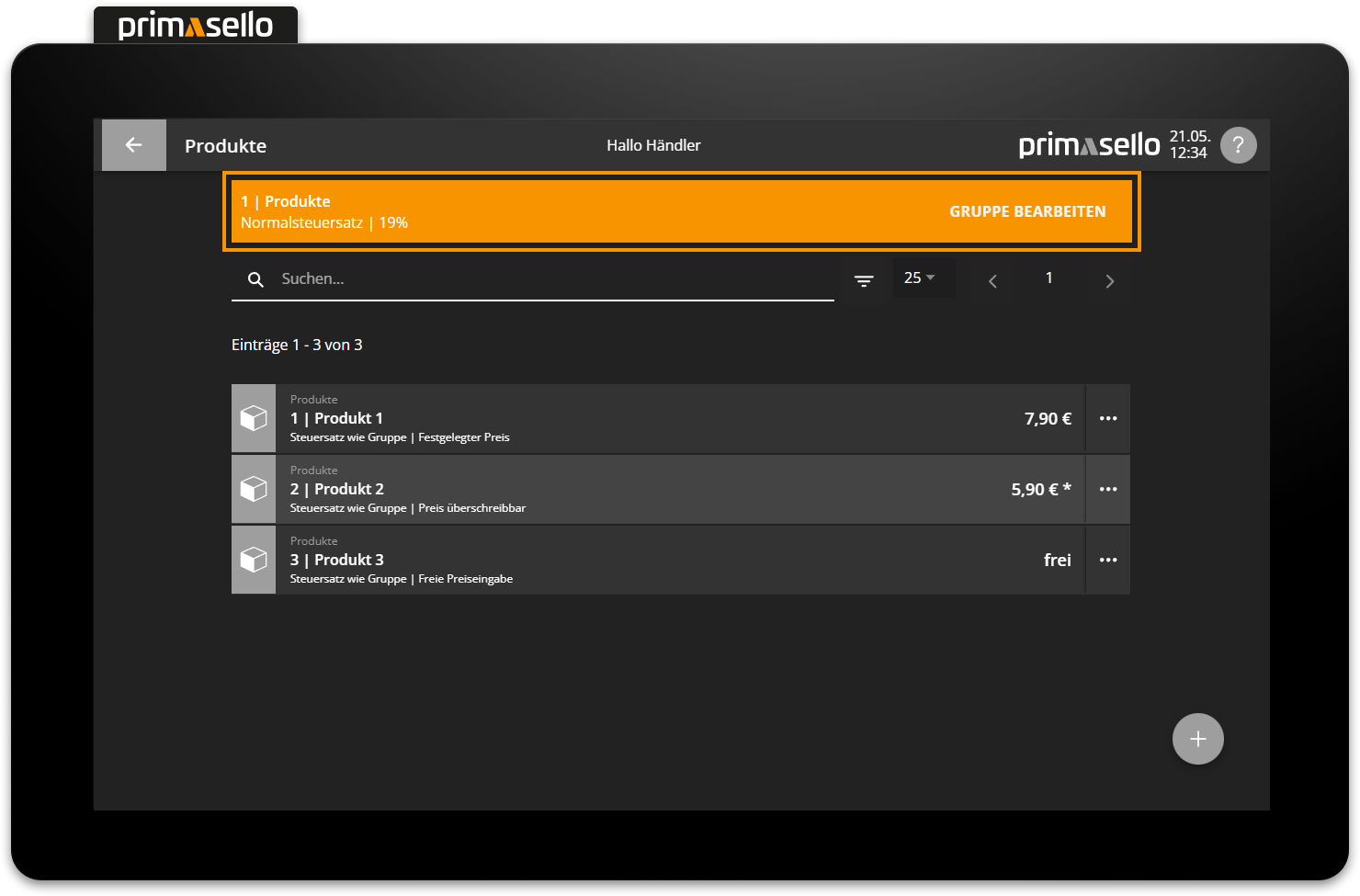
Task: Click the filter list icon
Action: click(x=864, y=280)
